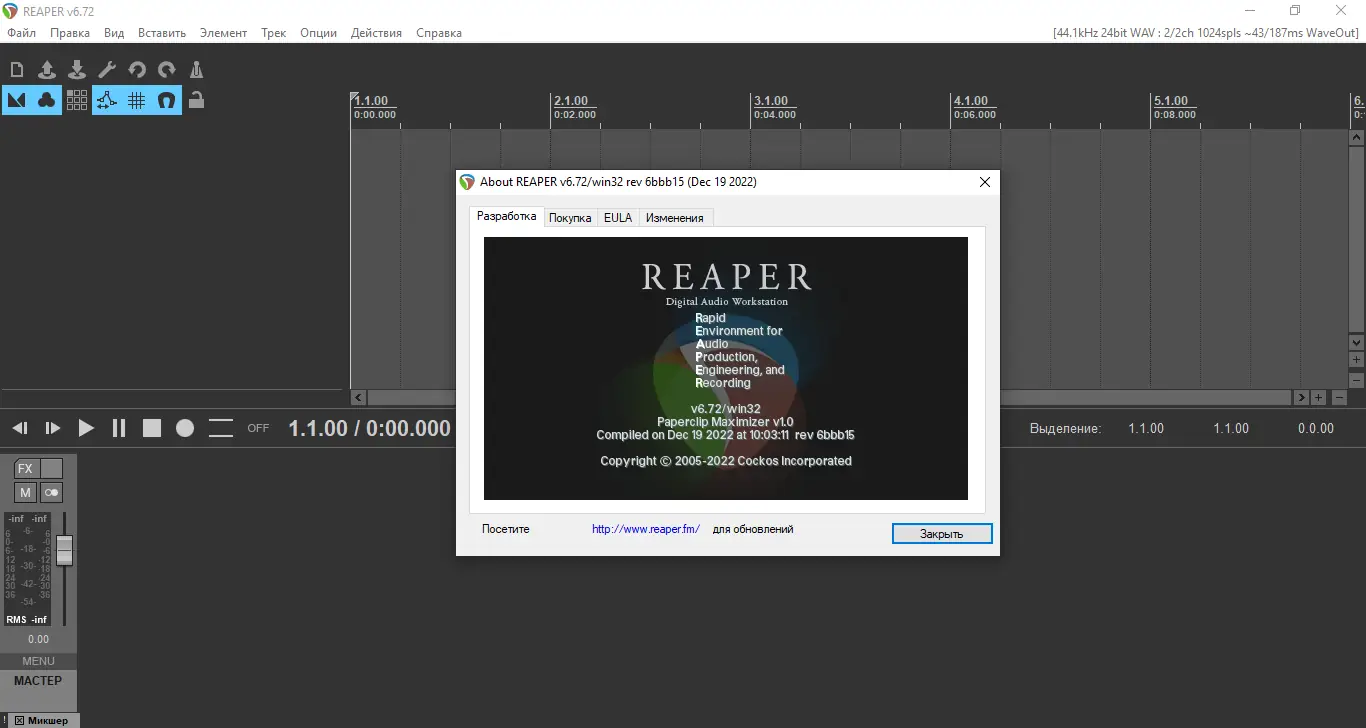Viewport: 1366px width, 728px height.
Task: Click the Закрыть button in About dialog
Action: [942, 534]
